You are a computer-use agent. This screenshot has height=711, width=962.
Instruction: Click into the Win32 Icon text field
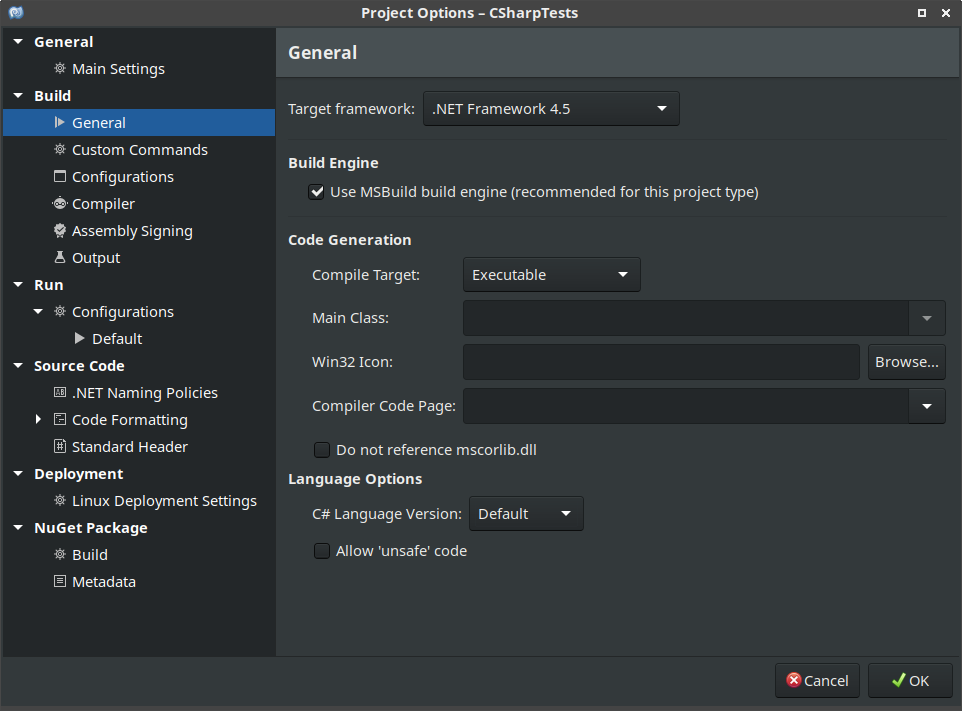tap(661, 362)
